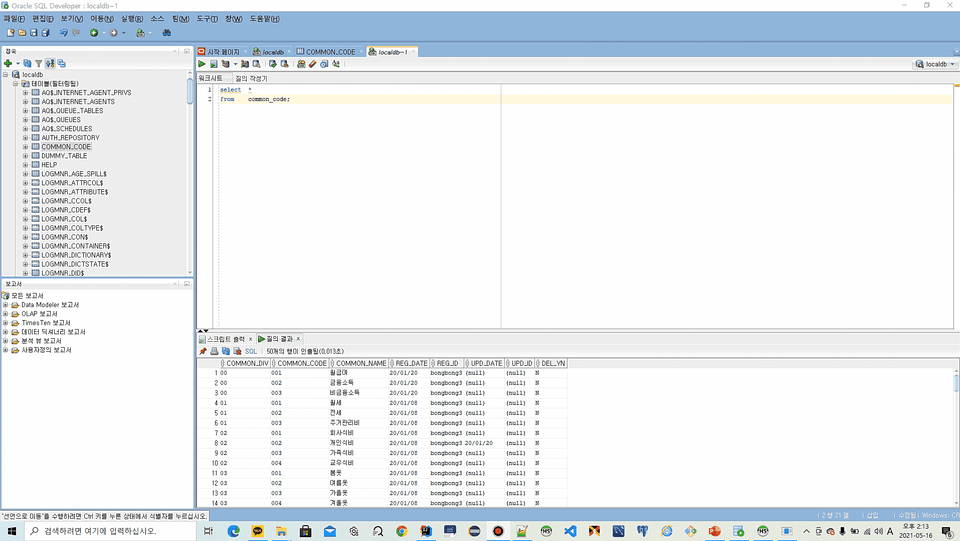960x541 pixels.
Task: Redo the last undone edit
Action: pyautogui.click(x=76, y=32)
